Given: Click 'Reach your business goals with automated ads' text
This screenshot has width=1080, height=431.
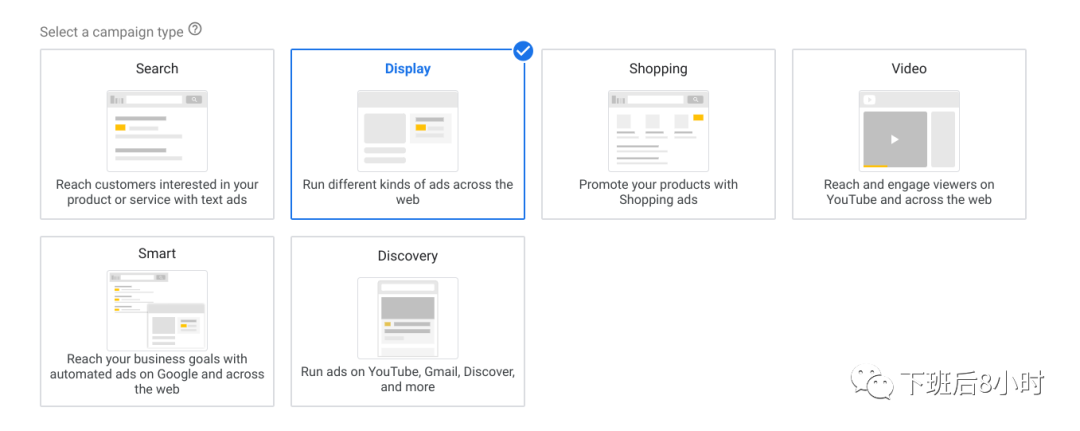Looking at the screenshot, I should pos(157,374).
